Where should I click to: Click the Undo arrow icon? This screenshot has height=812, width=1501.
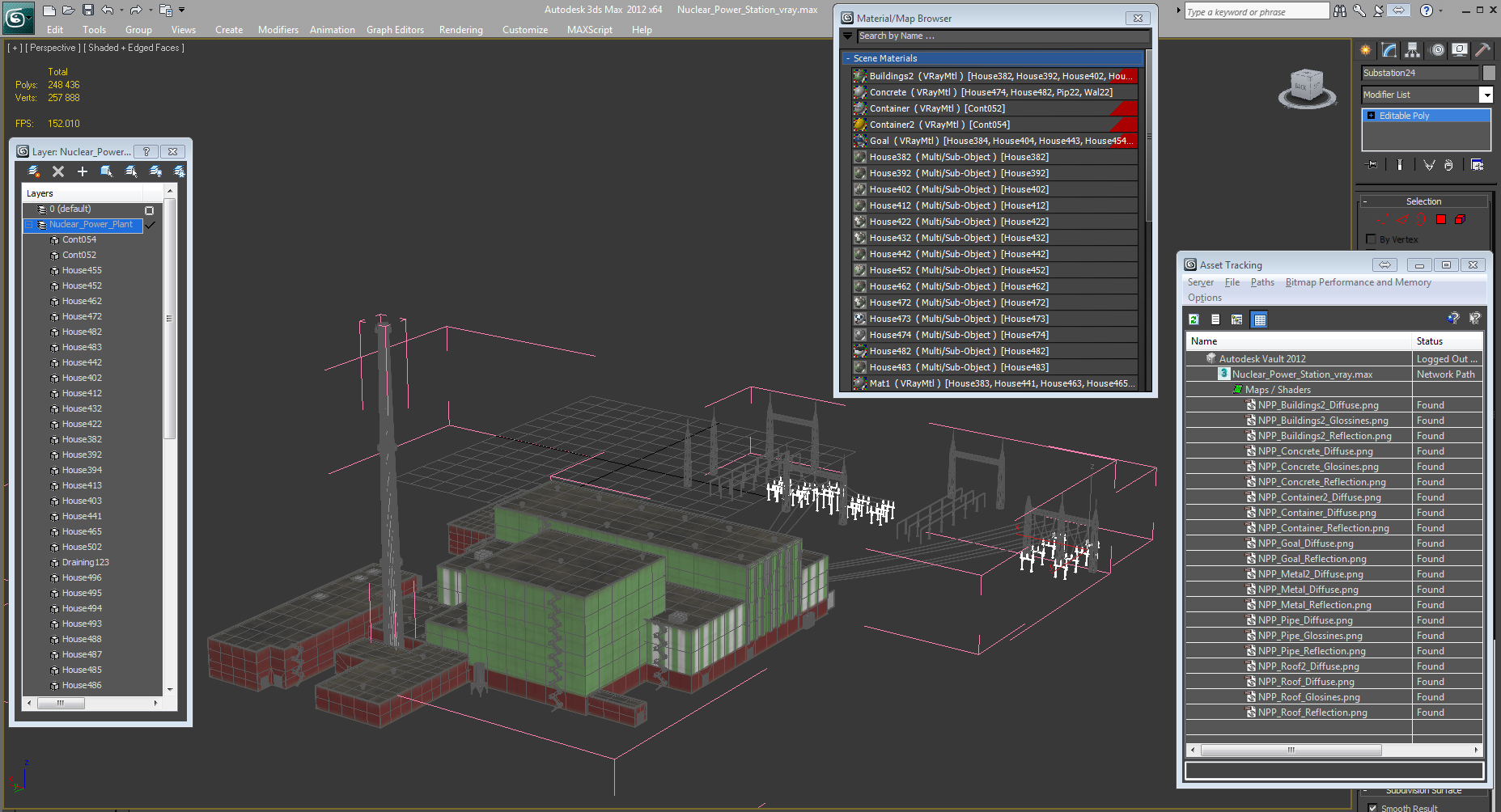pos(108,10)
